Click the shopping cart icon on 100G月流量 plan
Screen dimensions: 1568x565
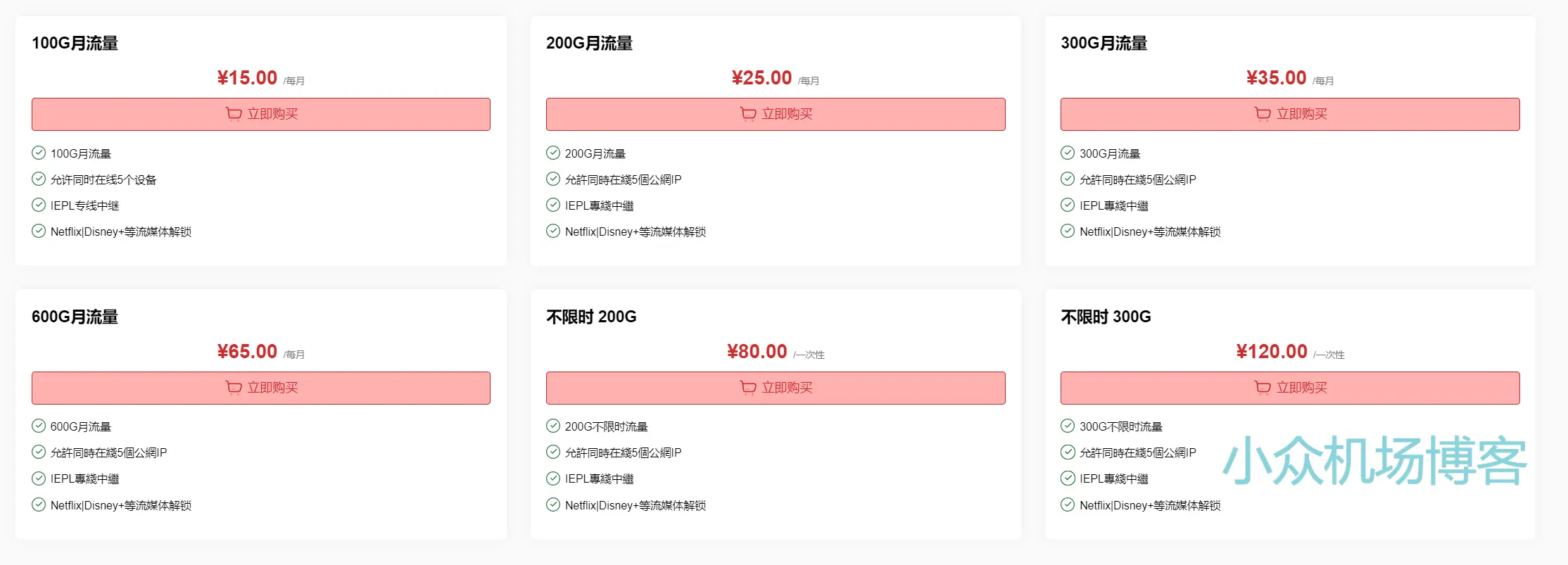coord(233,113)
